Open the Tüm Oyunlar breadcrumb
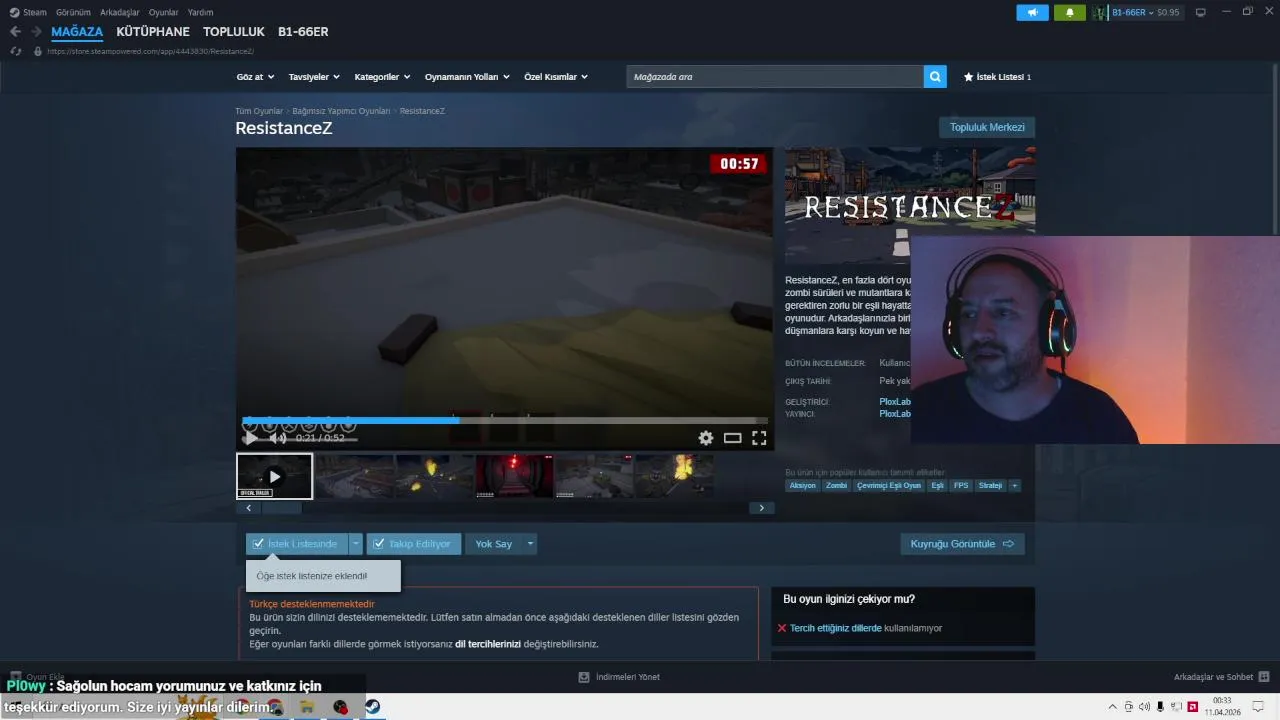The image size is (1280, 720). tap(259, 111)
